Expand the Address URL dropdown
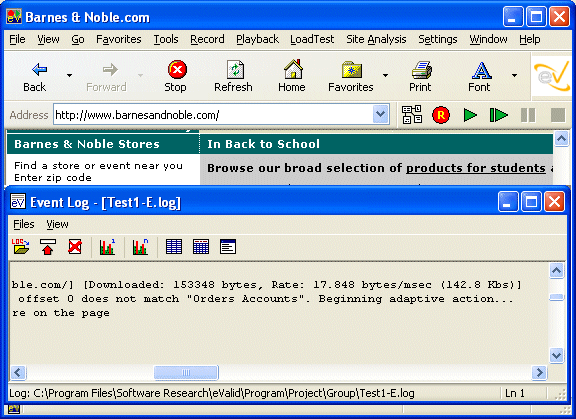576x419 pixels. pyautogui.click(x=381, y=115)
